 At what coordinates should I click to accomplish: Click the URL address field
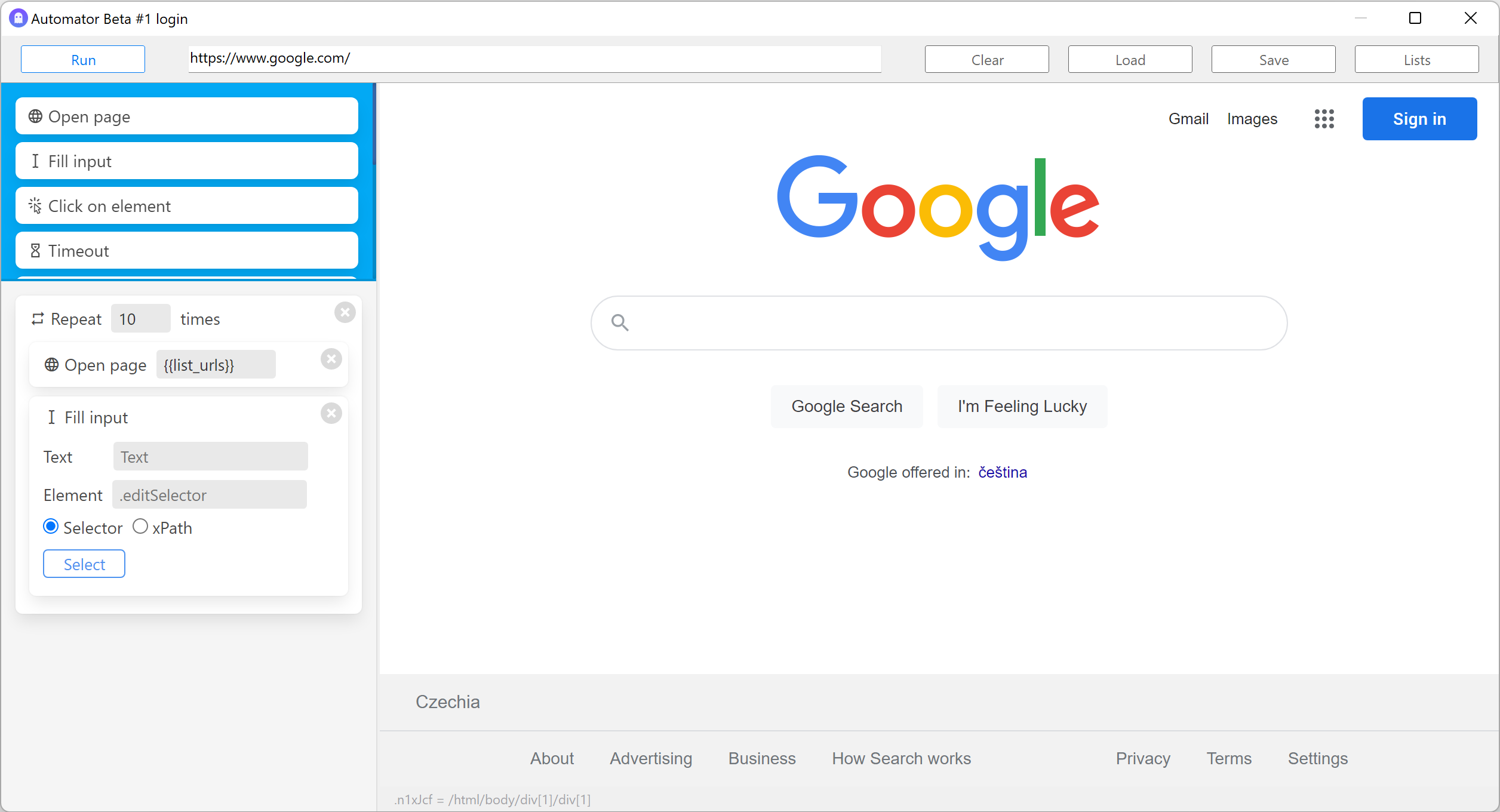tap(534, 59)
